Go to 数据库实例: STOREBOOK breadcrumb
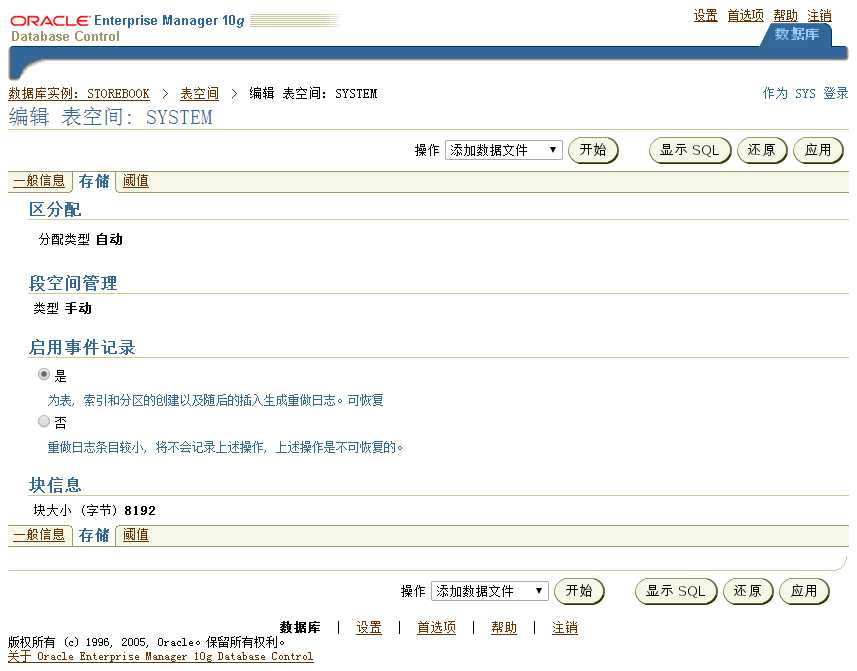Viewport: 857px width, 671px height. click(79, 93)
